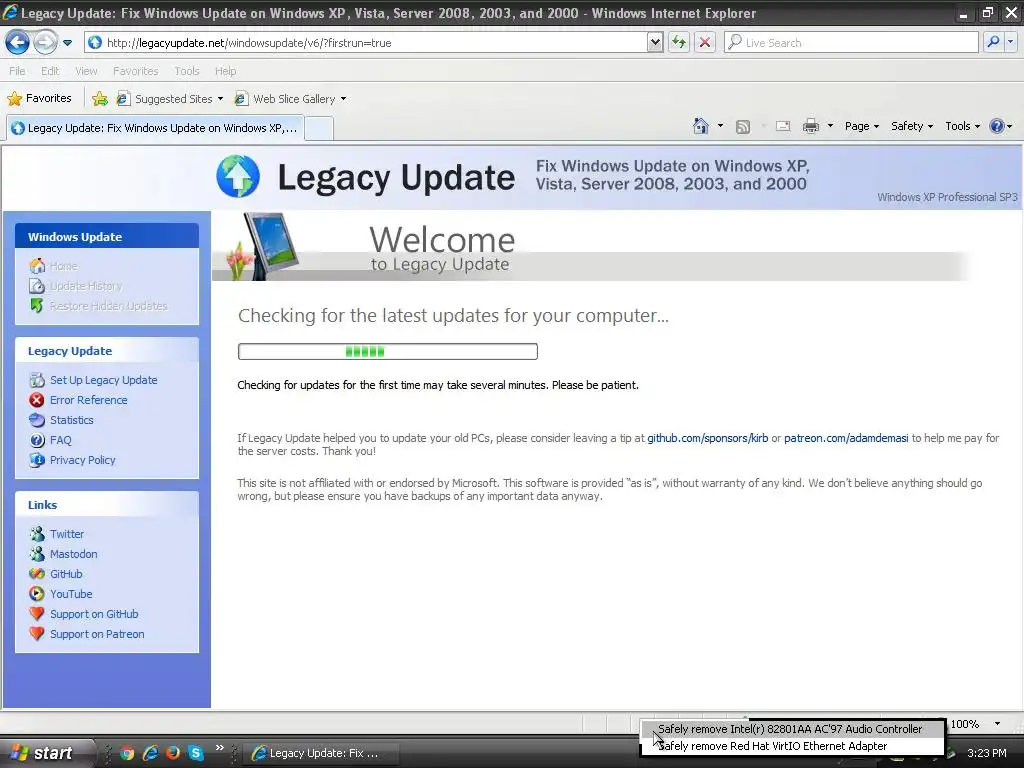The height and width of the screenshot is (768, 1024).
Task: Open the search provider options dropdown
Action: pos(1010,42)
